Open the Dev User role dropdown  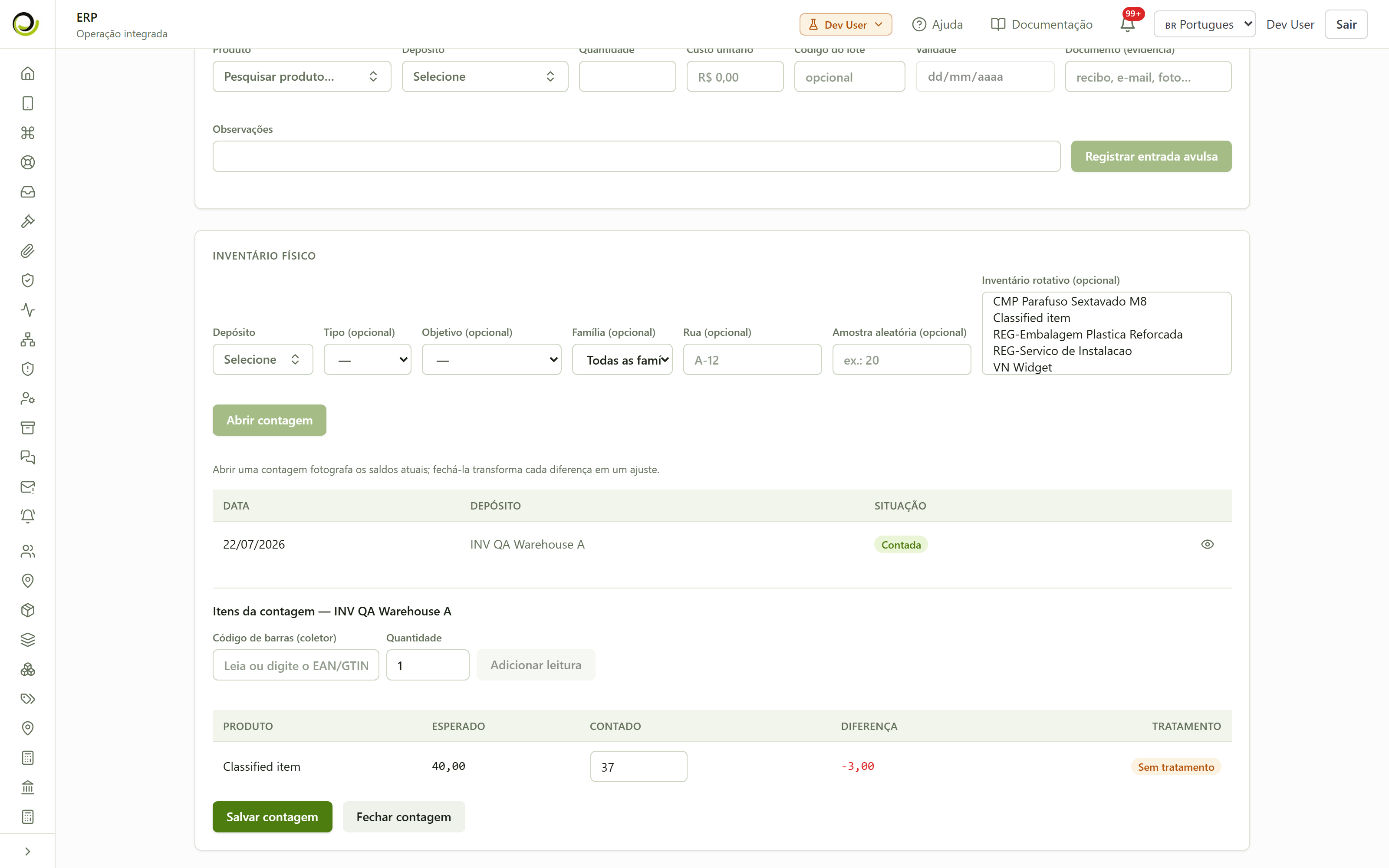click(846, 24)
